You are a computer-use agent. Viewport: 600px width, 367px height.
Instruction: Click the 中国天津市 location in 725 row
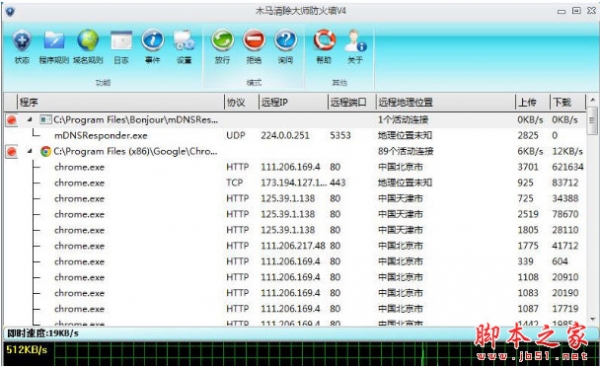400,199
